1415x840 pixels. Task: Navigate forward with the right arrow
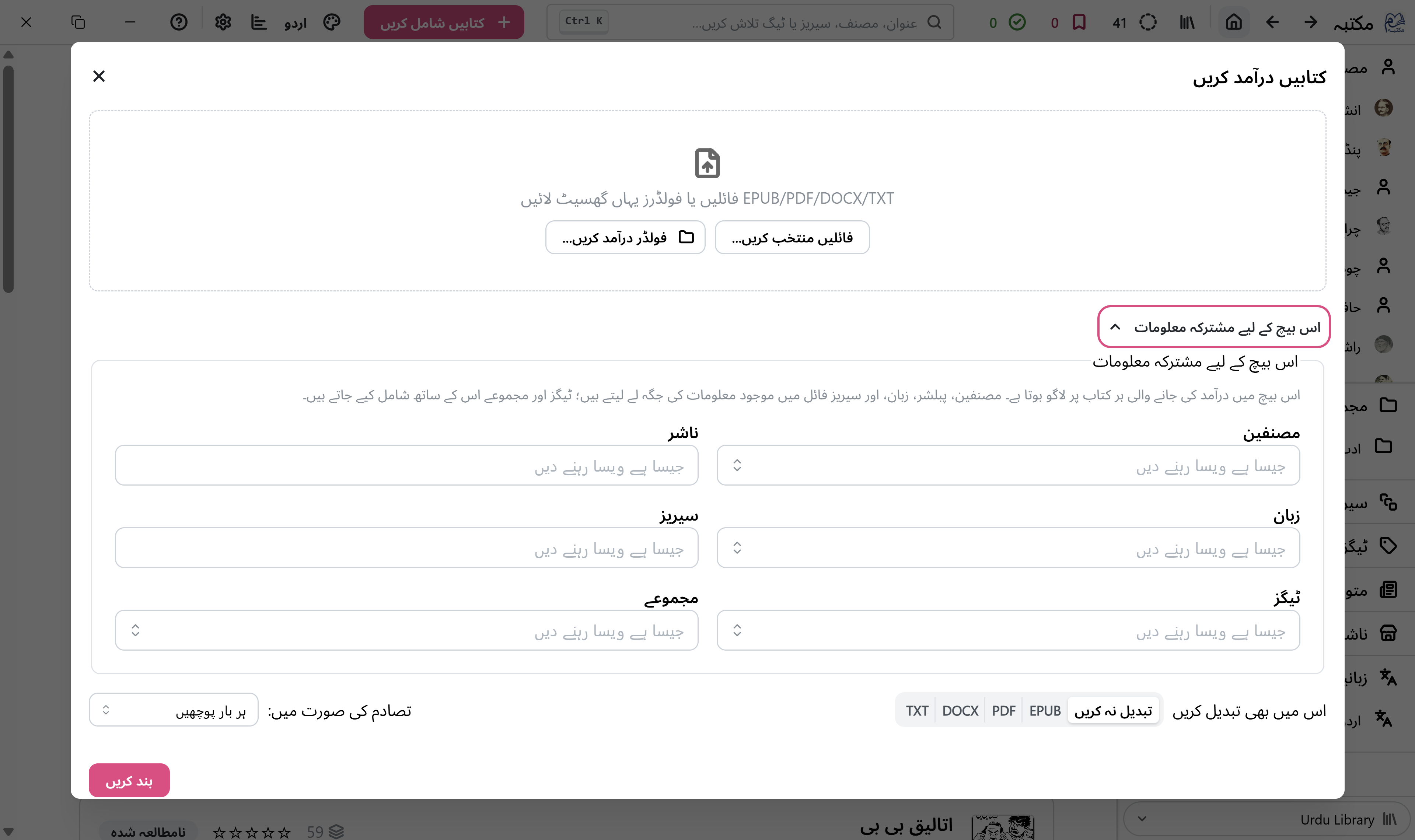pyautogui.click(x=1311, y=22)
